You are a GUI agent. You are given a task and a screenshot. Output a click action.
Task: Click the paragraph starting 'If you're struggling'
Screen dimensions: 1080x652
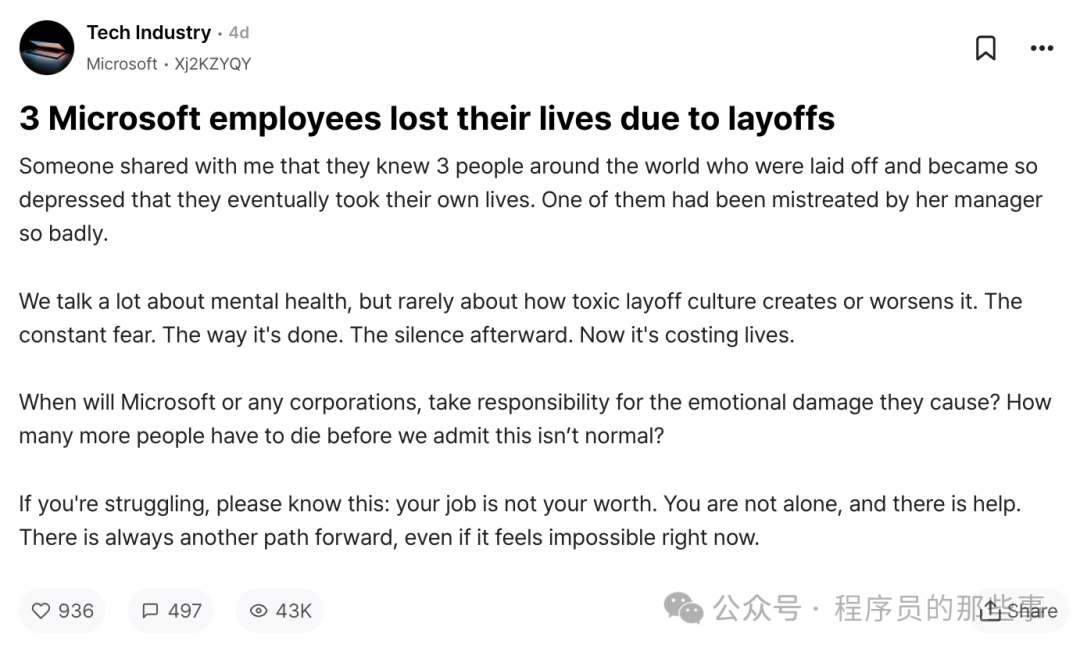(x=520, y=520)
